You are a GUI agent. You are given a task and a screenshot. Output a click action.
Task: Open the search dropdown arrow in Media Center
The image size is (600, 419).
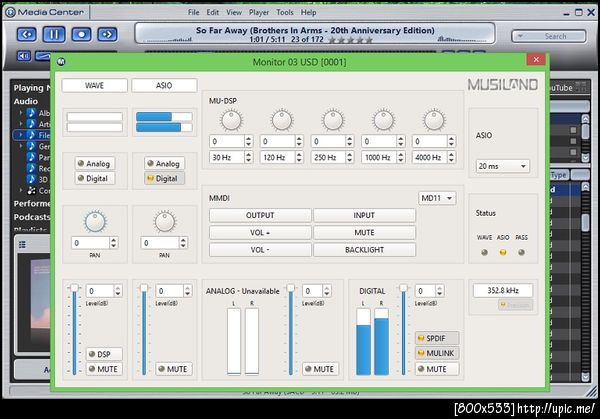pos(520,36)
